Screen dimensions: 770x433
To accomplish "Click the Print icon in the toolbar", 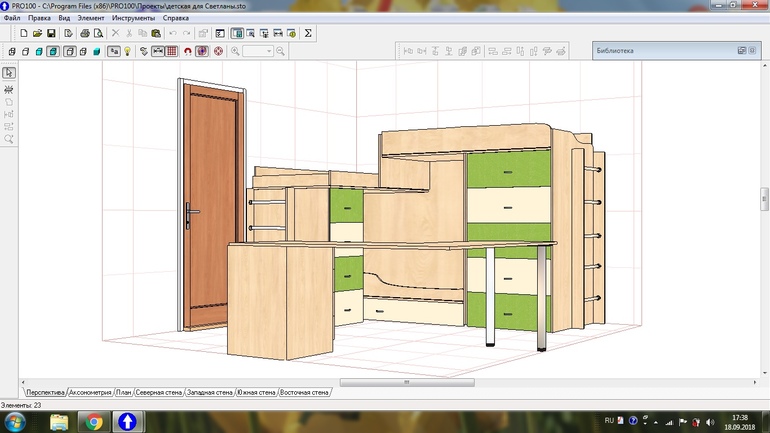I will tap(84, 33).
